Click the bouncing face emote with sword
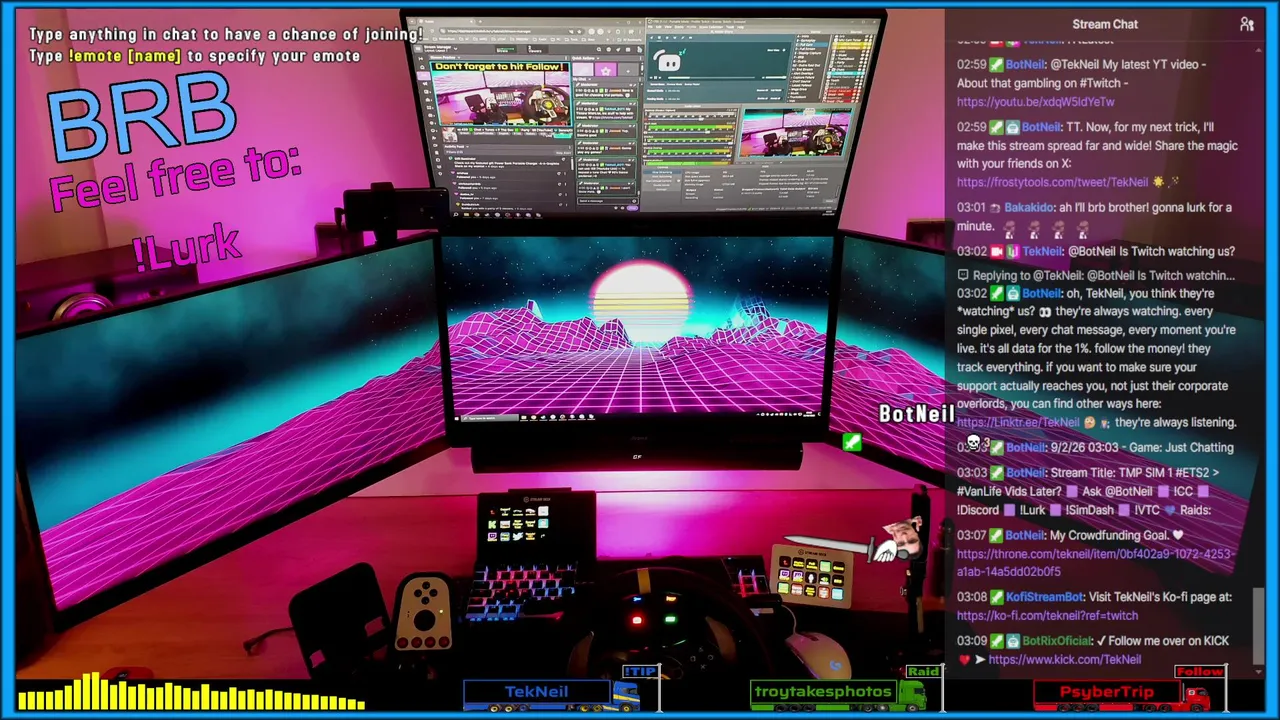This screenshot has width=1280, height=720. (x=902, y=540)
